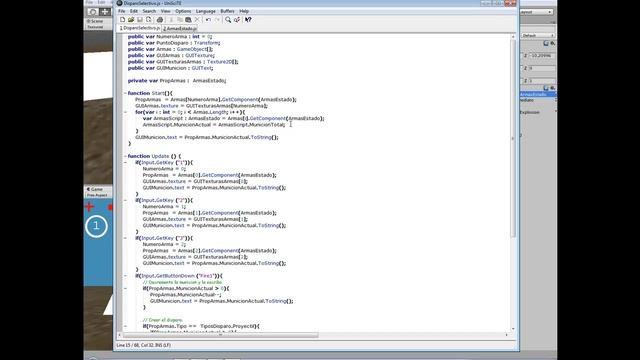
Task: Collapse the for loop fold marker
Action: click(125, 112)
